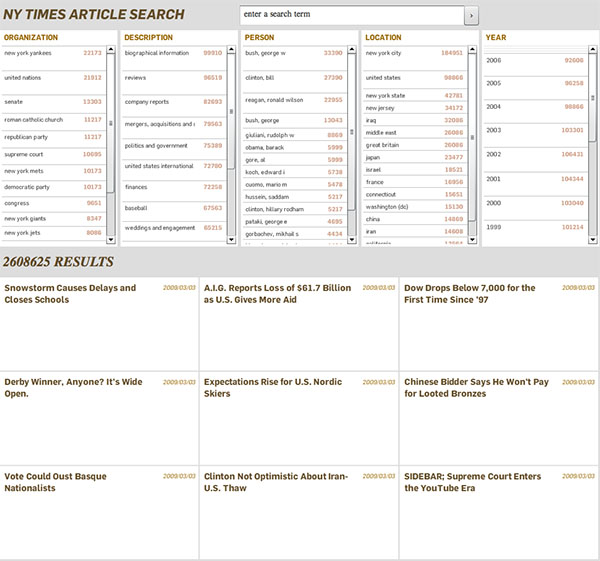Click the search submit arrow button

click(x=472, y=15)
